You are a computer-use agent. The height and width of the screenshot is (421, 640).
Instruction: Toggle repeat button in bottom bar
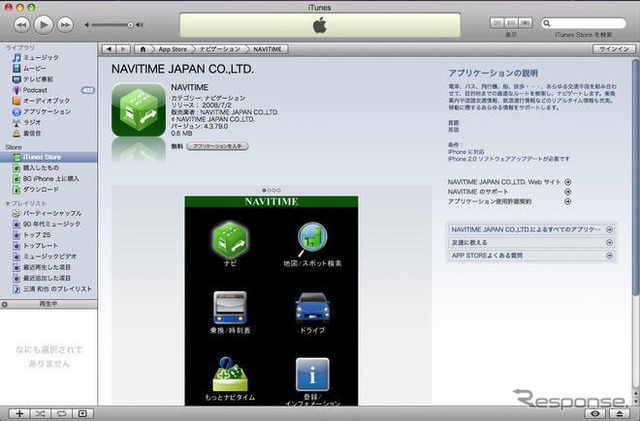pyautogui.click(x=61, y=413)
